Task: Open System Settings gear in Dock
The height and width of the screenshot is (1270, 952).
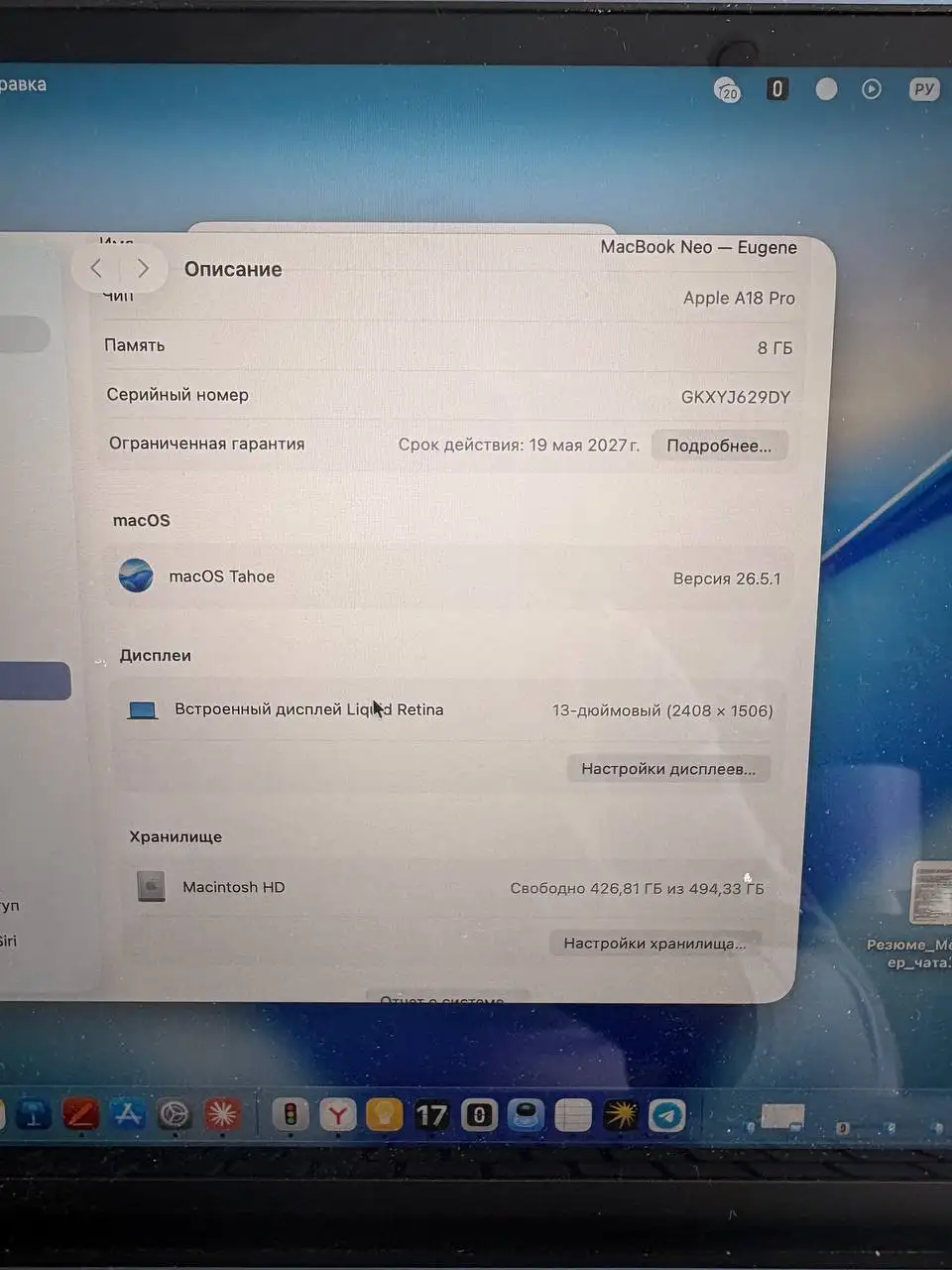Action: pos(176,1115)
